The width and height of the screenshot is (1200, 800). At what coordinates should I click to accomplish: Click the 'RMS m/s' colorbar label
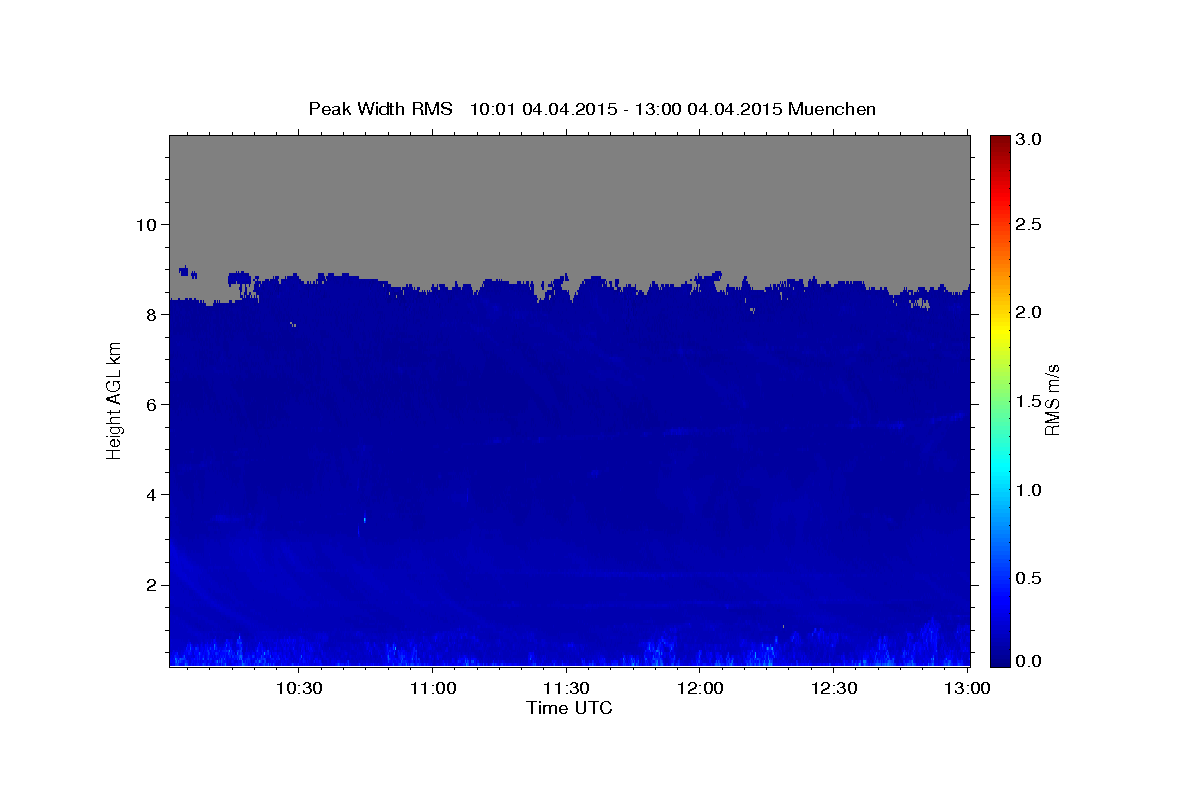[x=1052, y=400]
